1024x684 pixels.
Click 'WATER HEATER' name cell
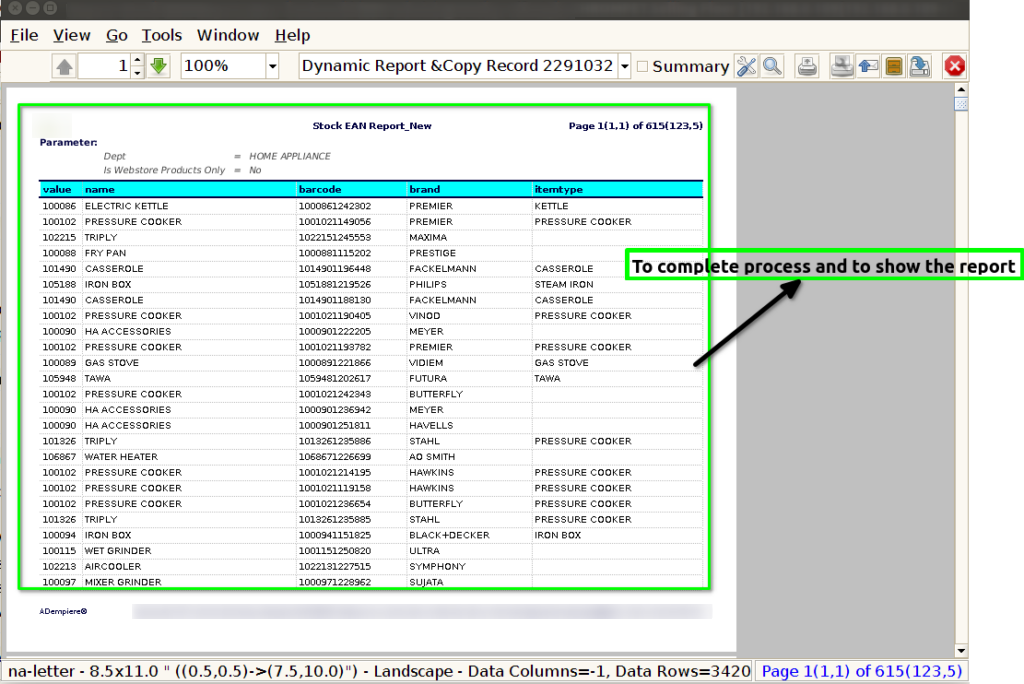[x=121, y=457]
